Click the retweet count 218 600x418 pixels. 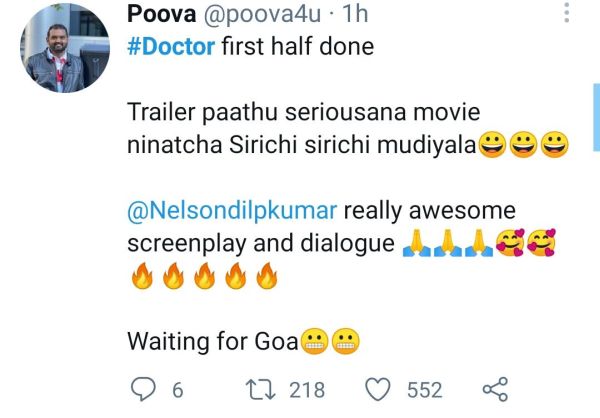coord(307,390)
